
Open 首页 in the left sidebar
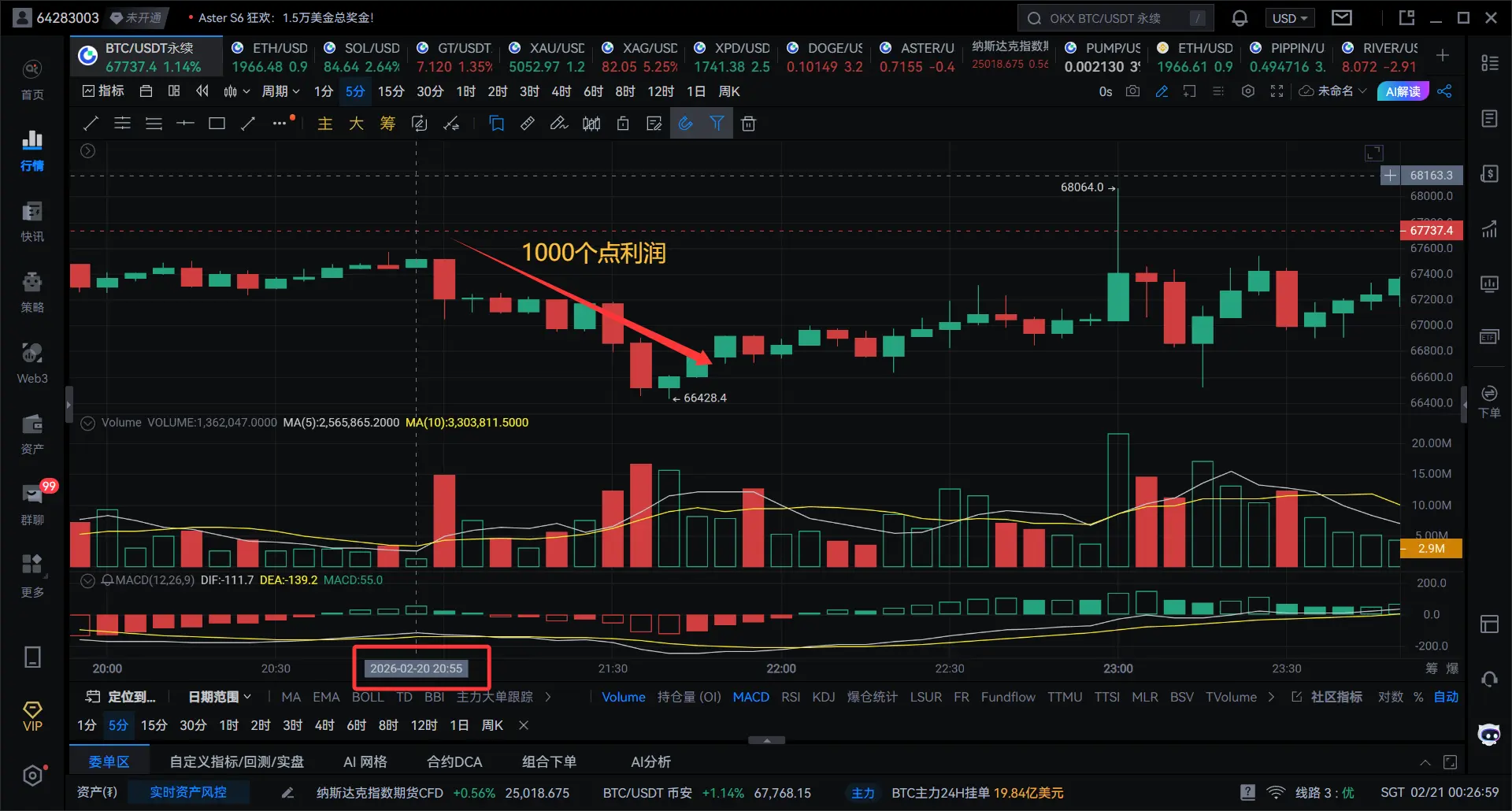click(32, 80)
